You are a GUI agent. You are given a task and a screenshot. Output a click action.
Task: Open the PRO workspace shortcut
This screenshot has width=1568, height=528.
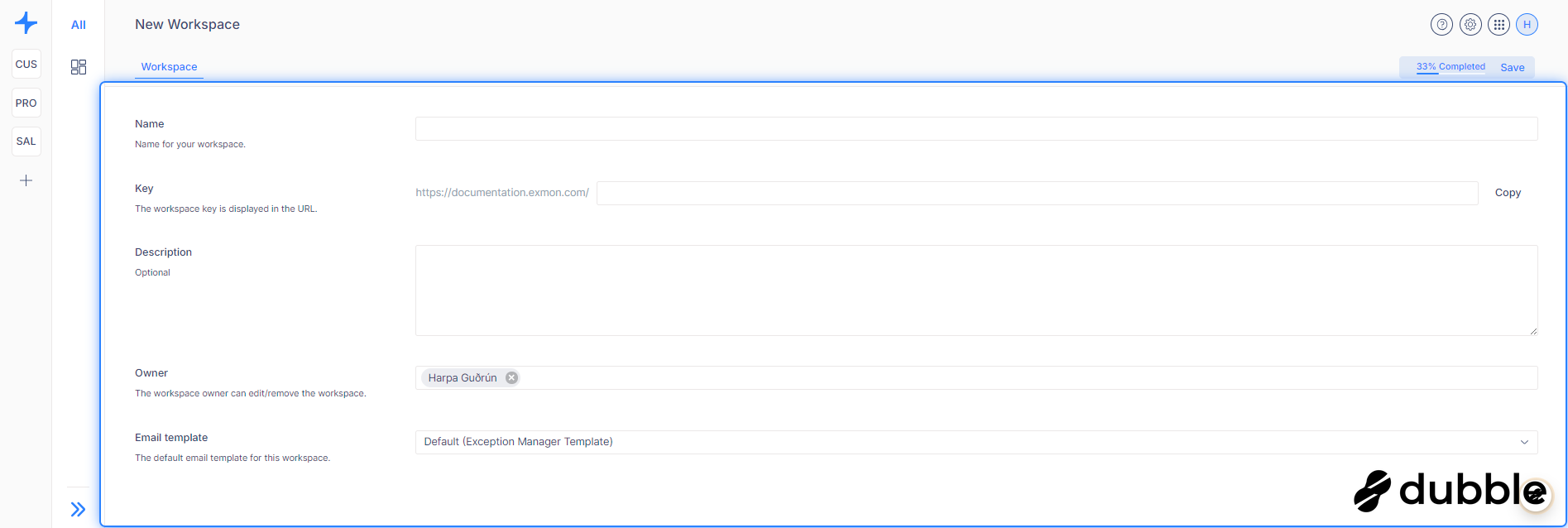[x=26, y=103]
